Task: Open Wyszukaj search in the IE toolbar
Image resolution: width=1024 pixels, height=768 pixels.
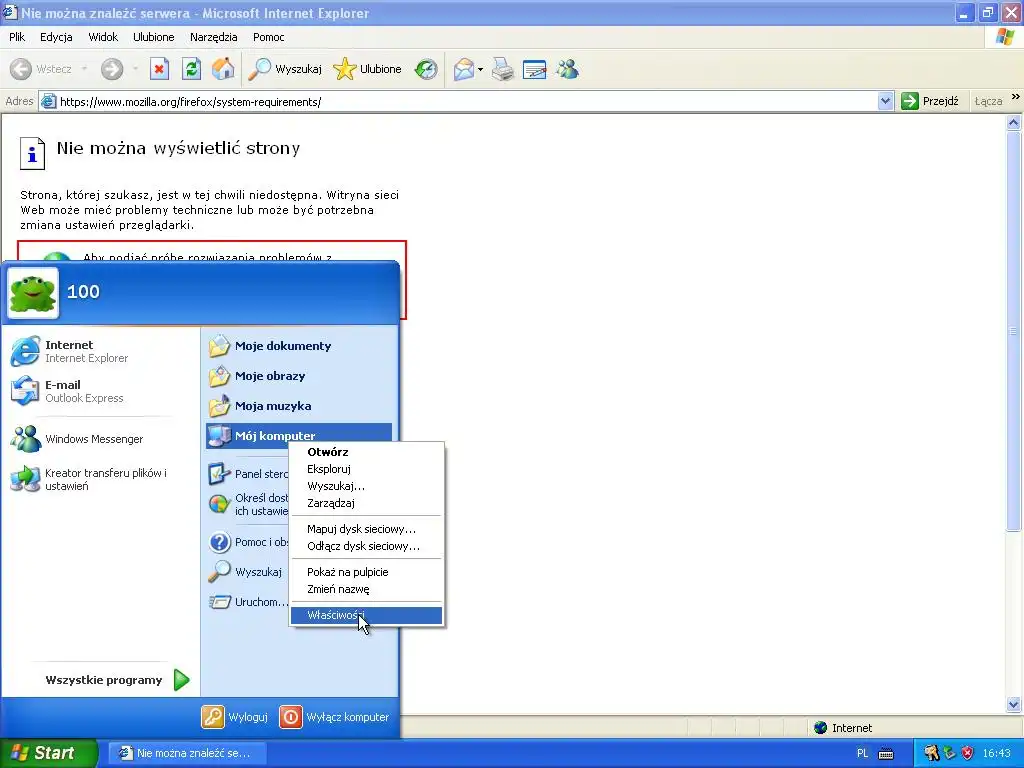Action: (x=285, y=69)
